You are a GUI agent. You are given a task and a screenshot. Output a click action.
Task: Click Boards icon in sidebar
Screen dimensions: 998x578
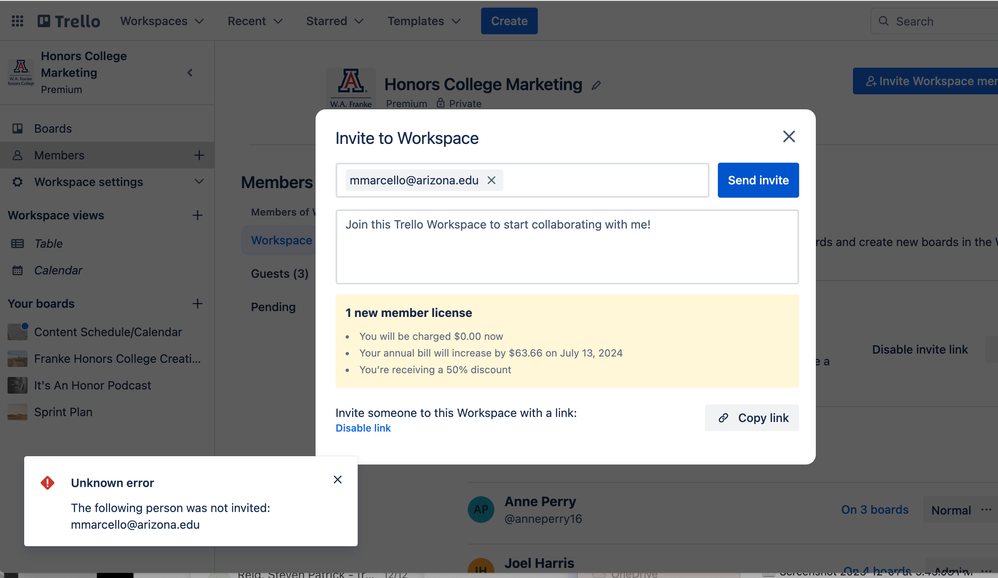(18, 129)
